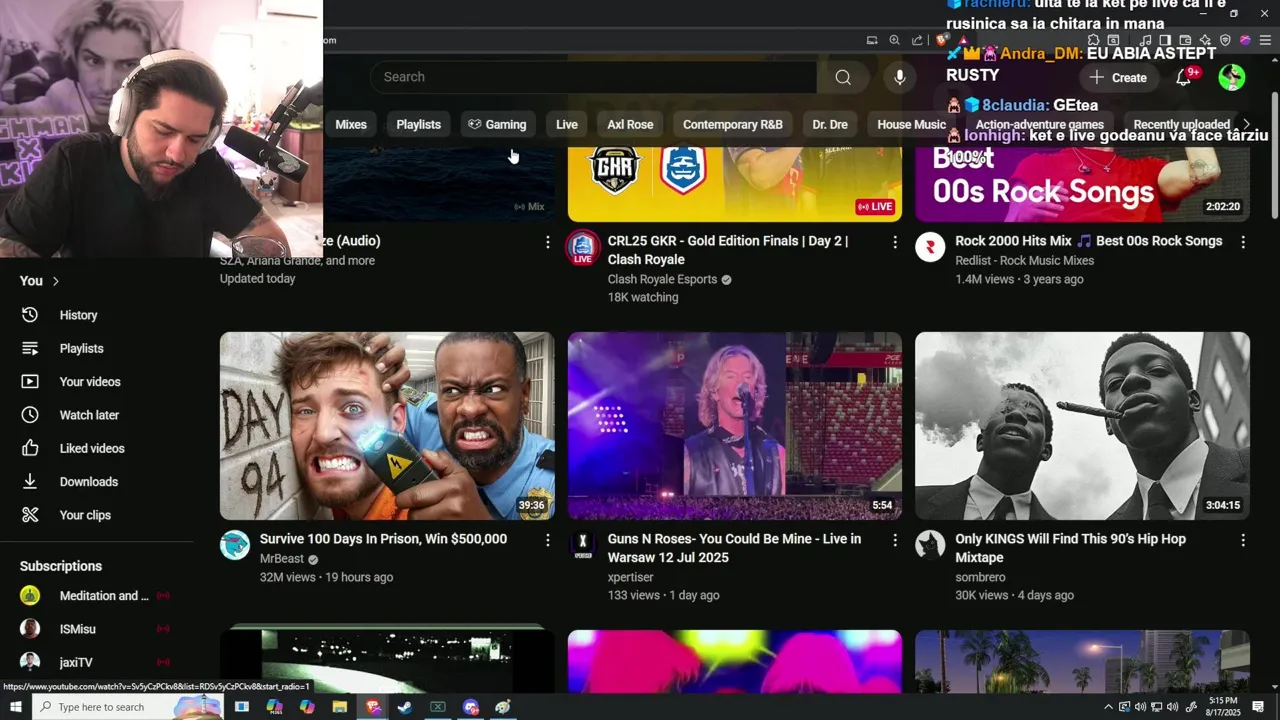
Task: Open the browser hamburger menu
Action: [x=1265, y=40]
